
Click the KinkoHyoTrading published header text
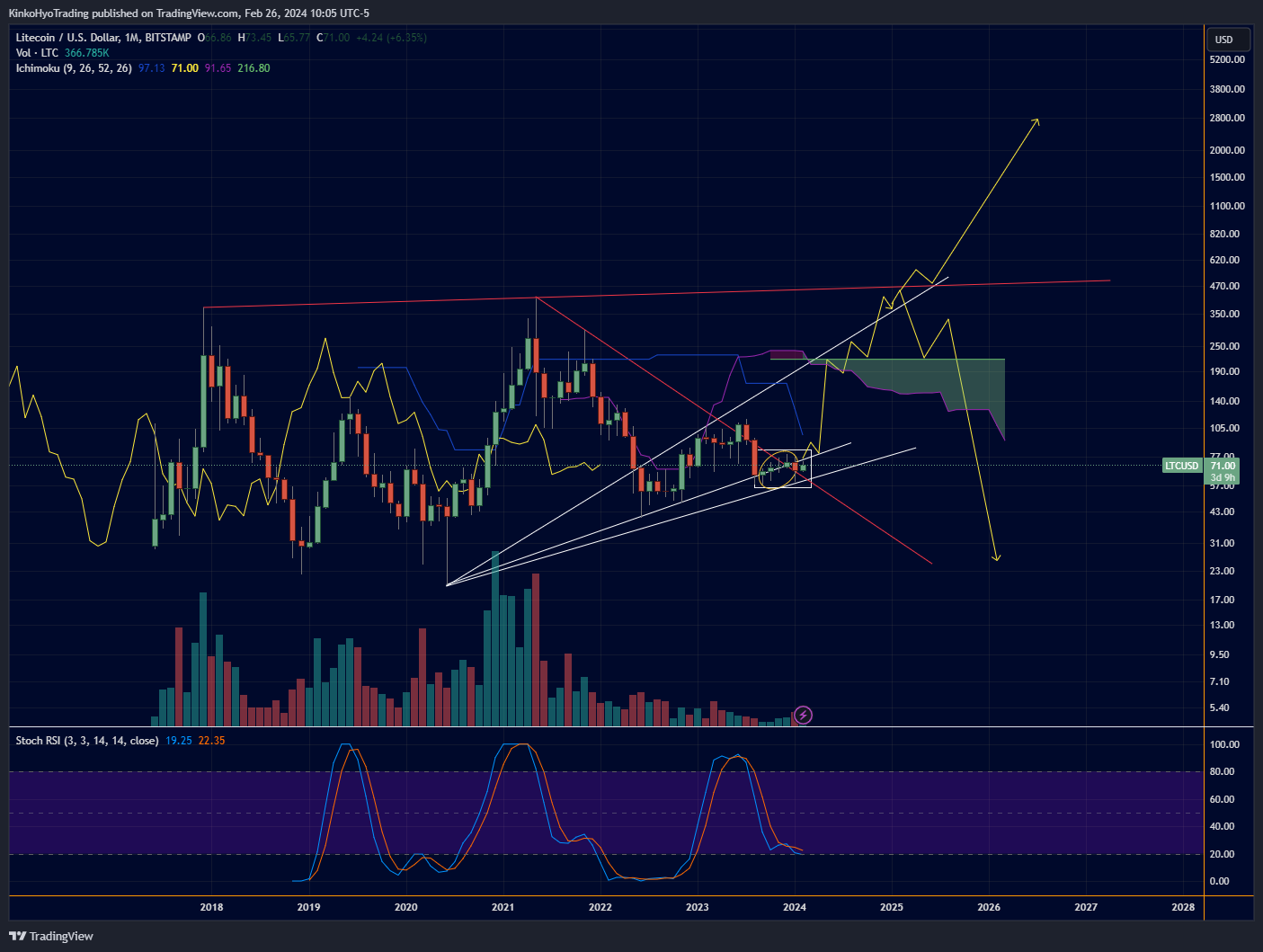(x=189, y=13)
